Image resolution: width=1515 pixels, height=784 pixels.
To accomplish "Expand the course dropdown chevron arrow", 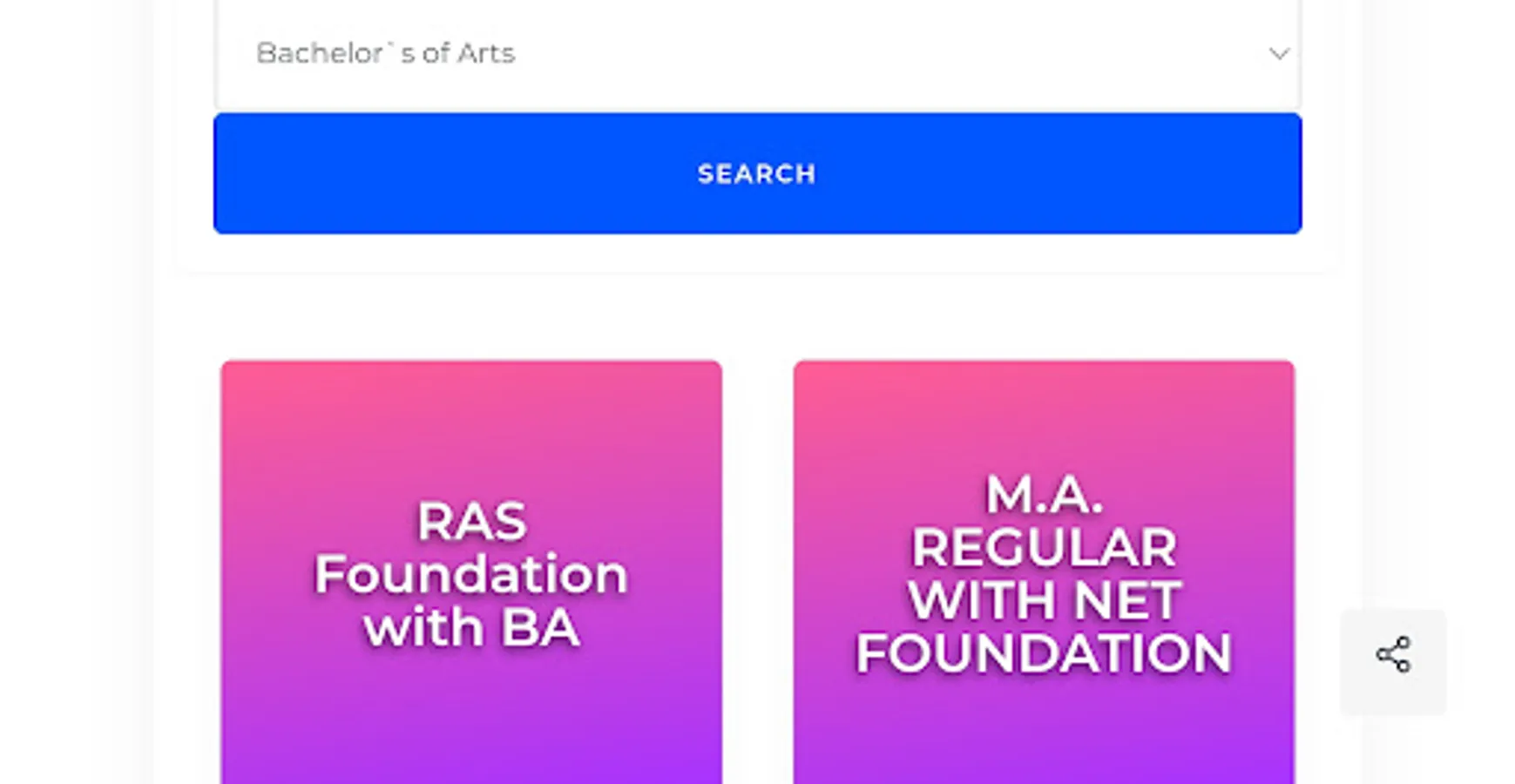I will coord(1278,54).
